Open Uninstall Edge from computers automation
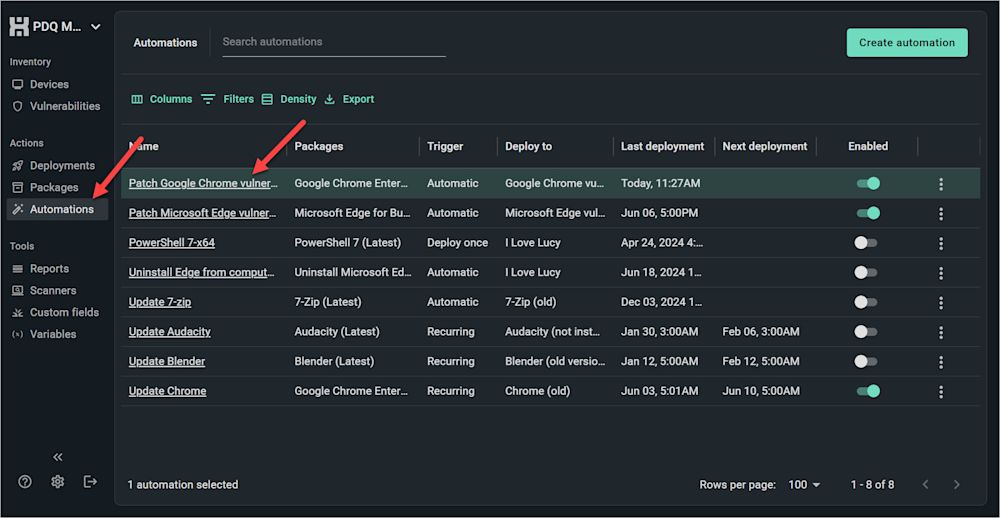Image resolution: width=1000 pixels, height=518 pixels. 202,272
